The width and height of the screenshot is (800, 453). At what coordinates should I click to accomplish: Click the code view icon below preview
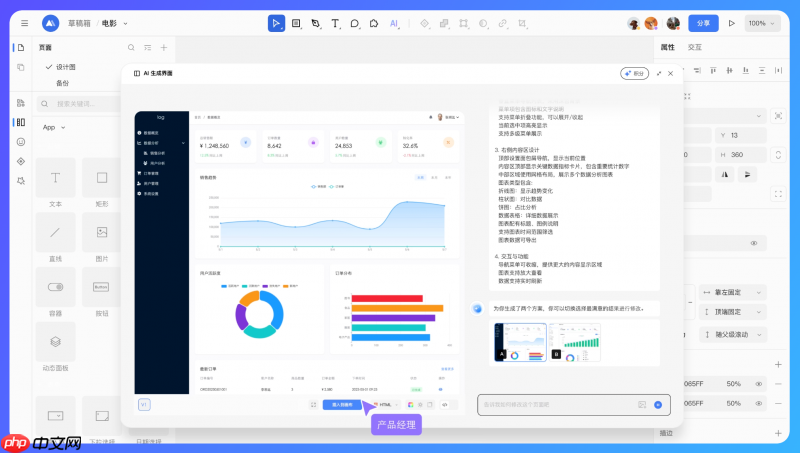[x=445, y=405]
